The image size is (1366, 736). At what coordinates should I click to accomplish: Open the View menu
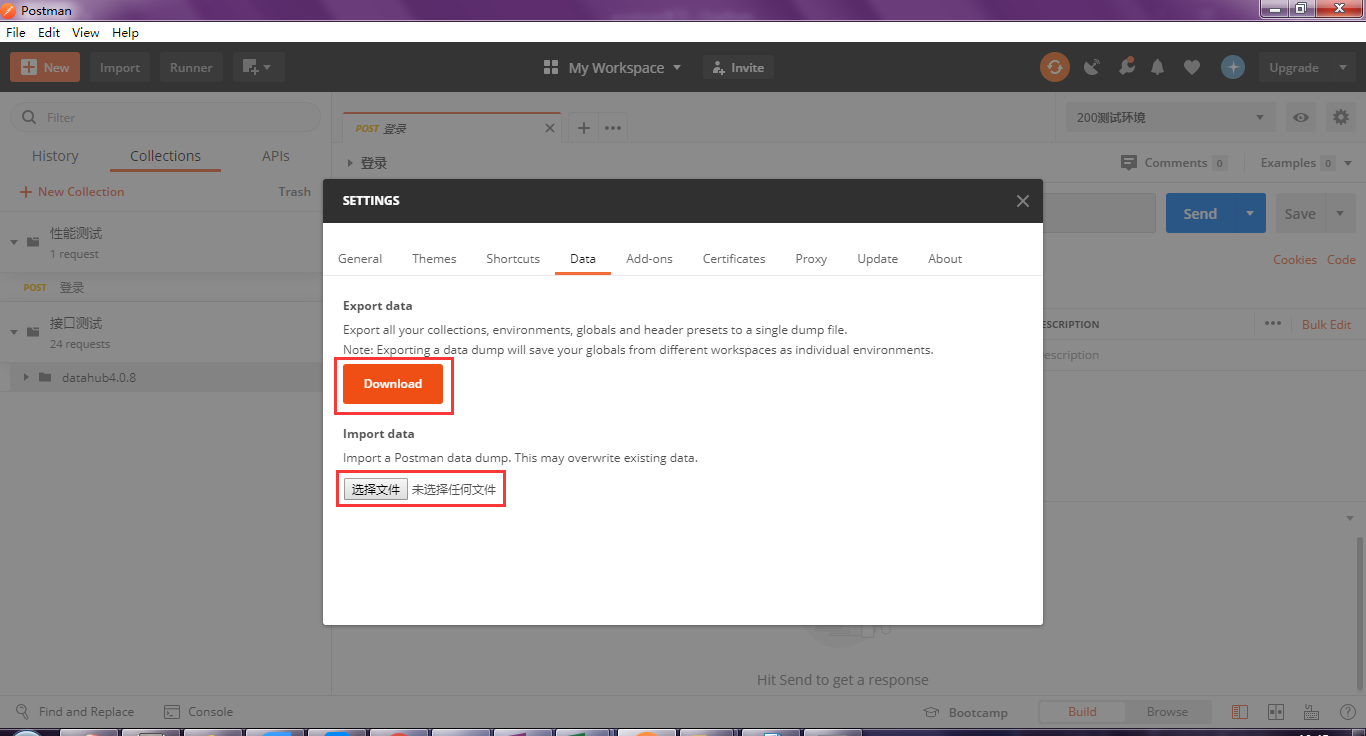click(x=86, y=32)
